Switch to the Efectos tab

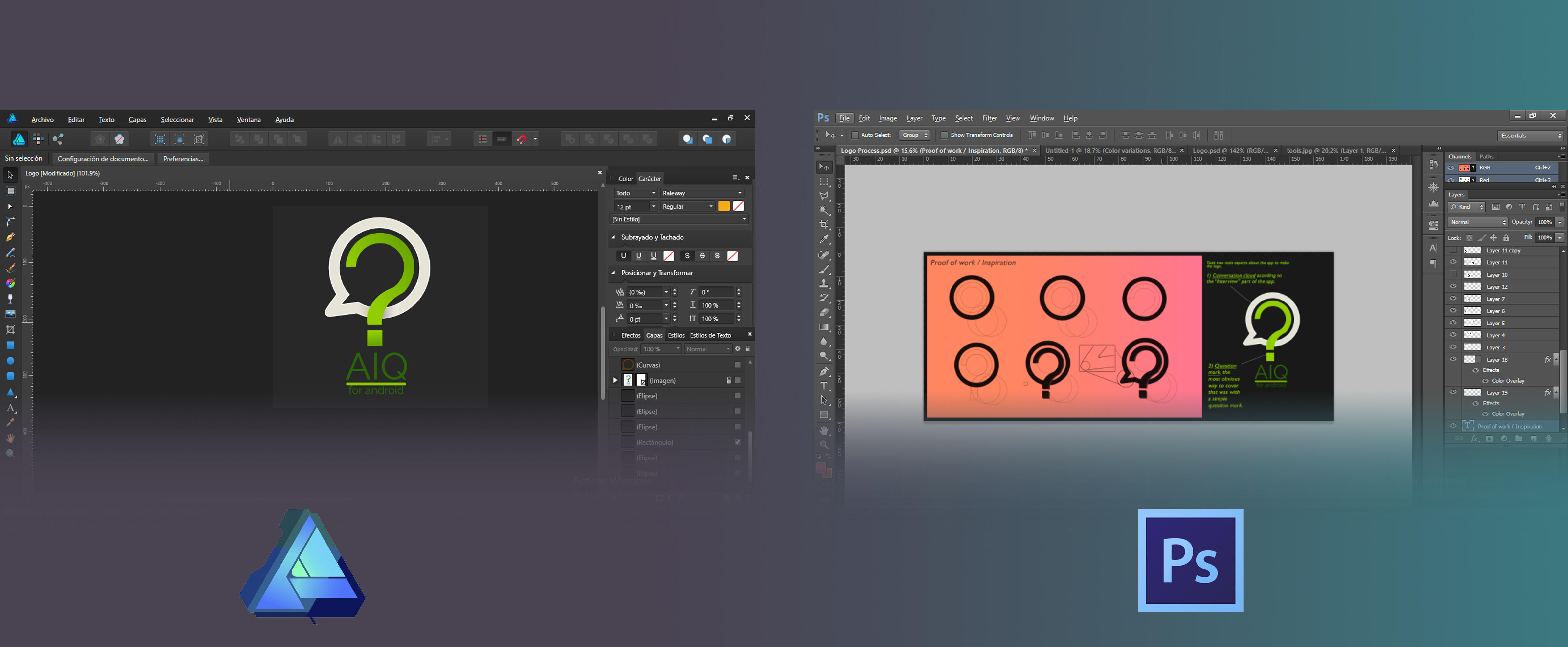pyautogui.click(x=631, y=335)
